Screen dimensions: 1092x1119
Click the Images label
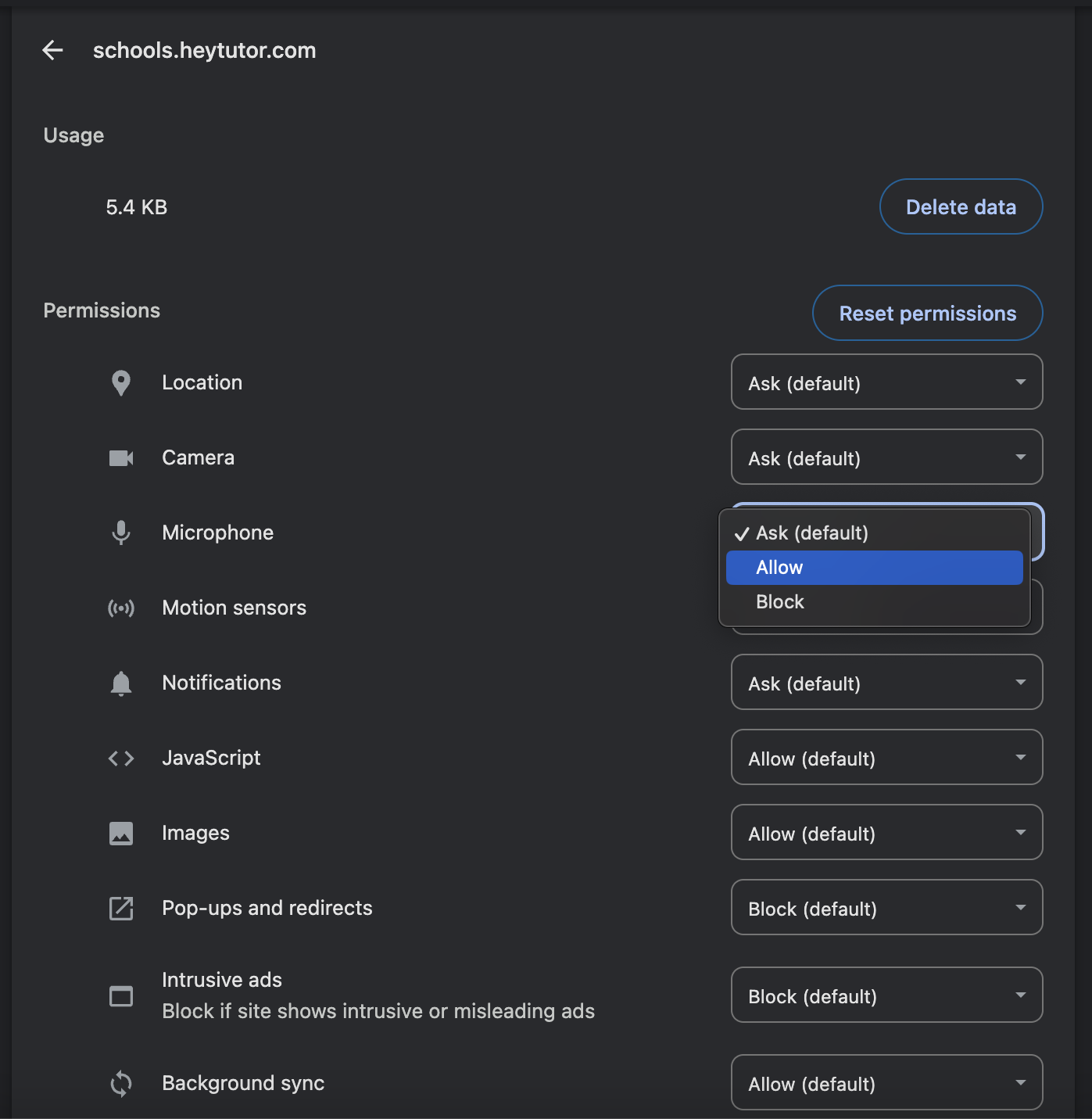point(196,833)
